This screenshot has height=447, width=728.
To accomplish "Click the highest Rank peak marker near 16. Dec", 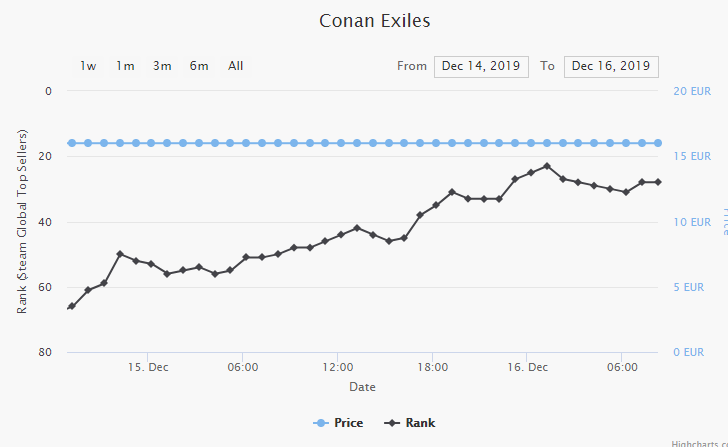I will (547, 166).
